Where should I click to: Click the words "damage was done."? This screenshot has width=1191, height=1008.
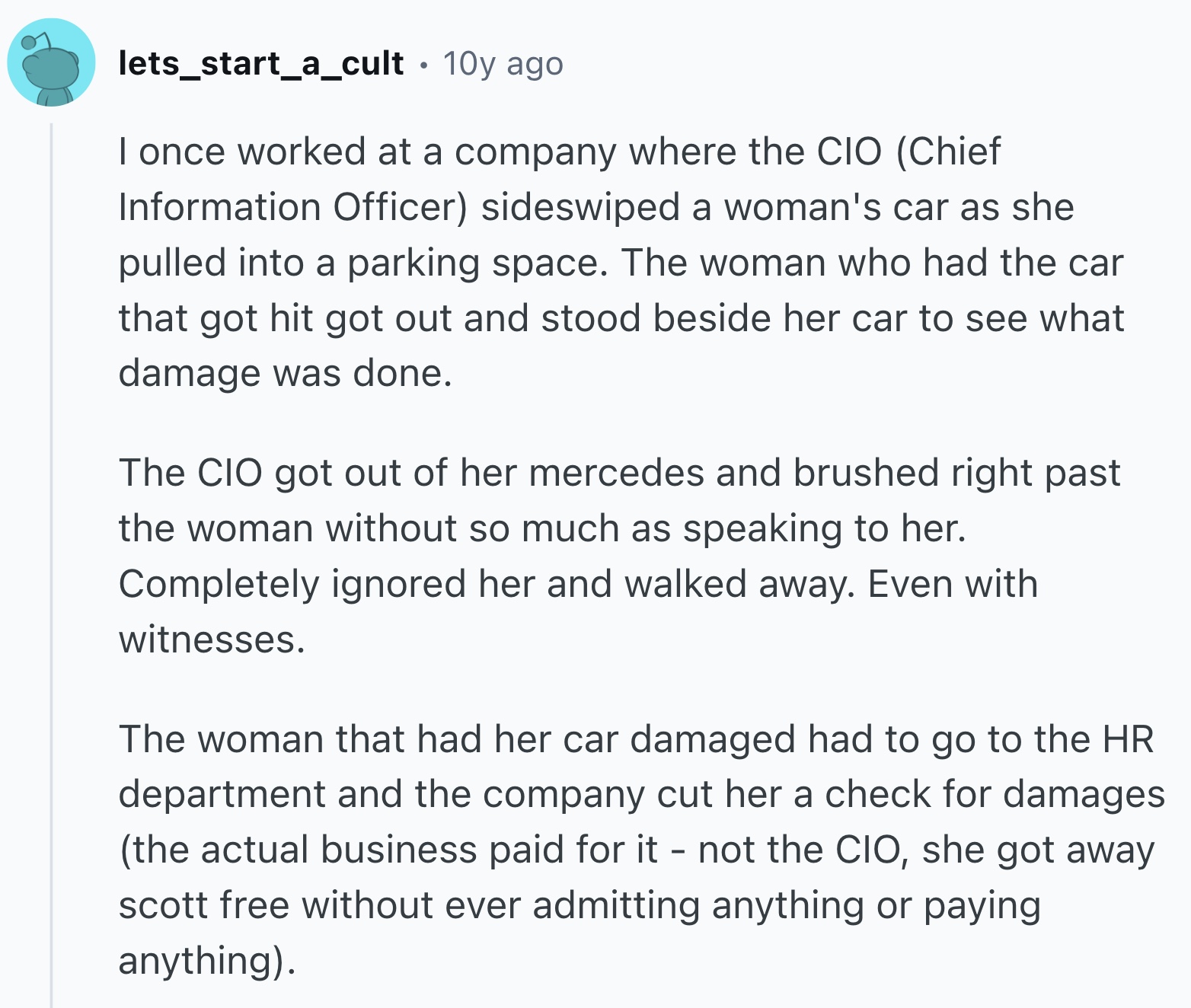[285, 373]
